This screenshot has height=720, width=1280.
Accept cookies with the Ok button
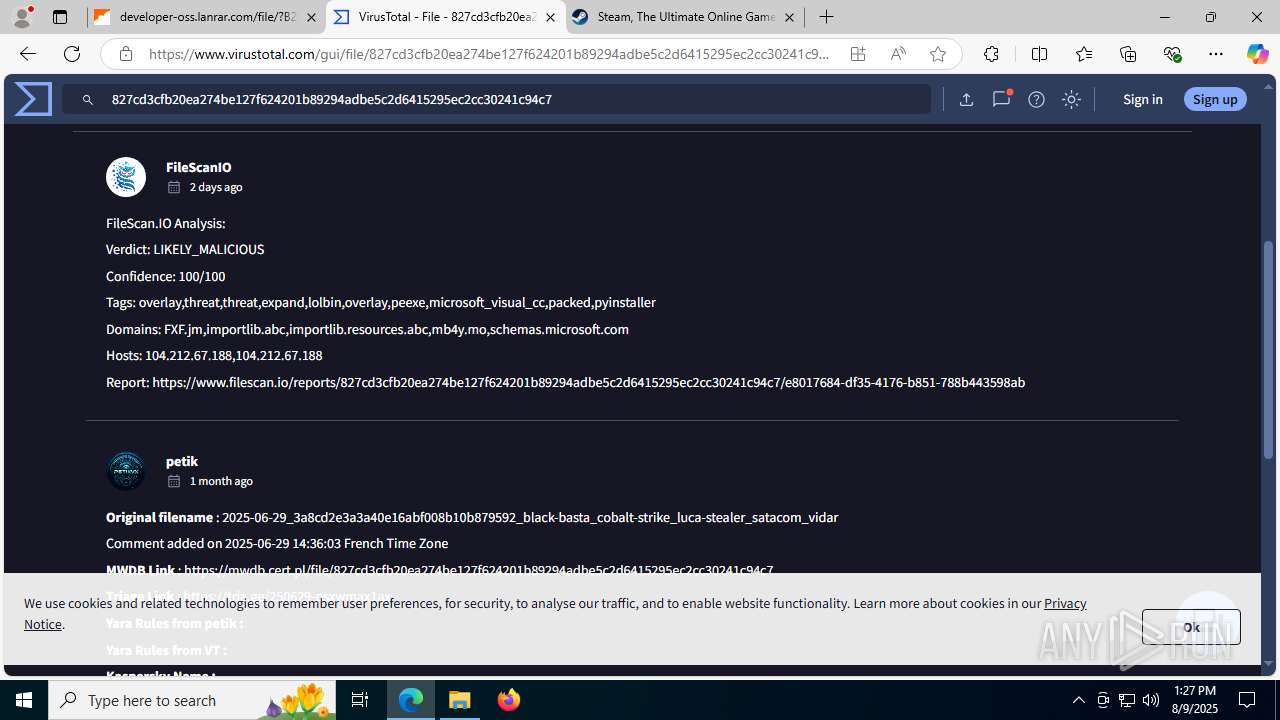pyautogui.click(x=1191, y=627)
